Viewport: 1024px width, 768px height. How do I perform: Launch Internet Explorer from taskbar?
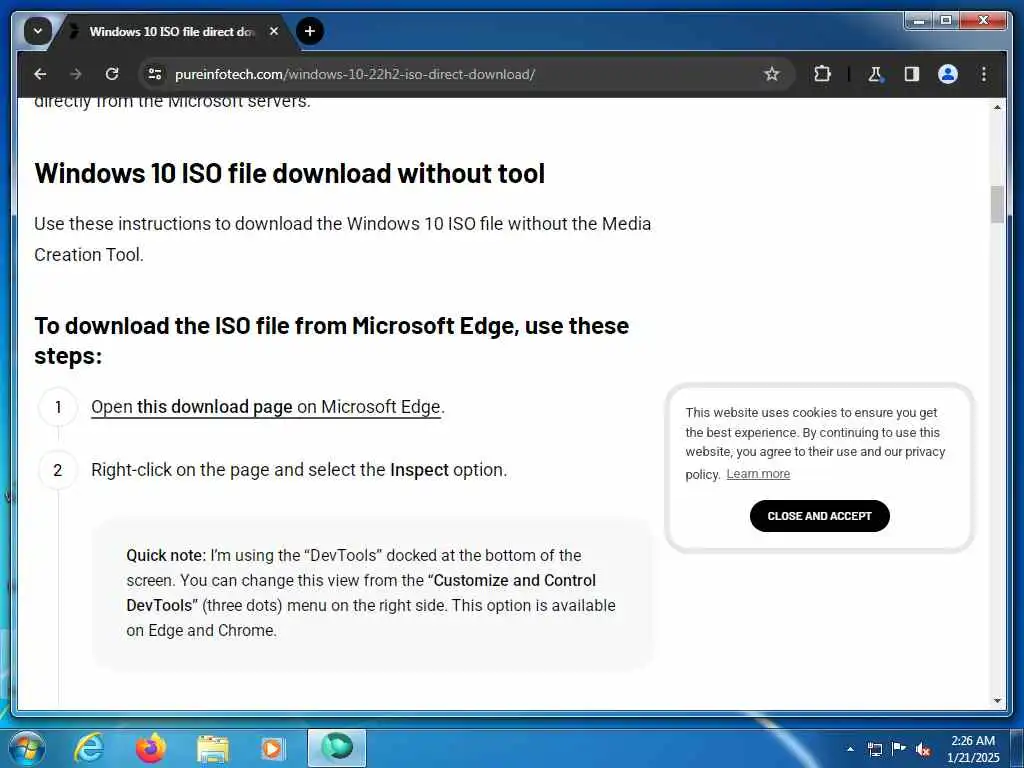point(88,748)
